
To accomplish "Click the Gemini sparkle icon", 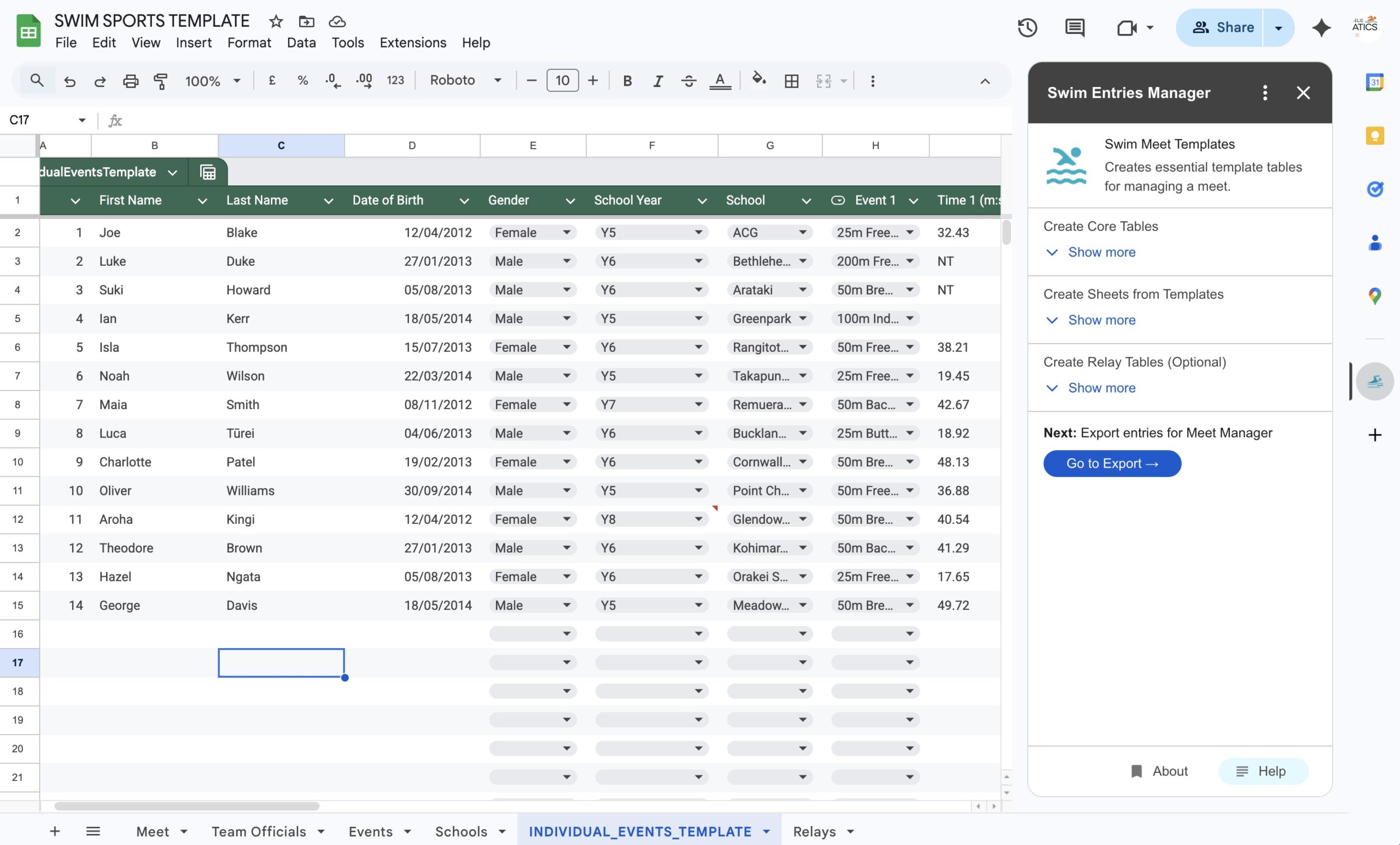I will pos(1321,27).
